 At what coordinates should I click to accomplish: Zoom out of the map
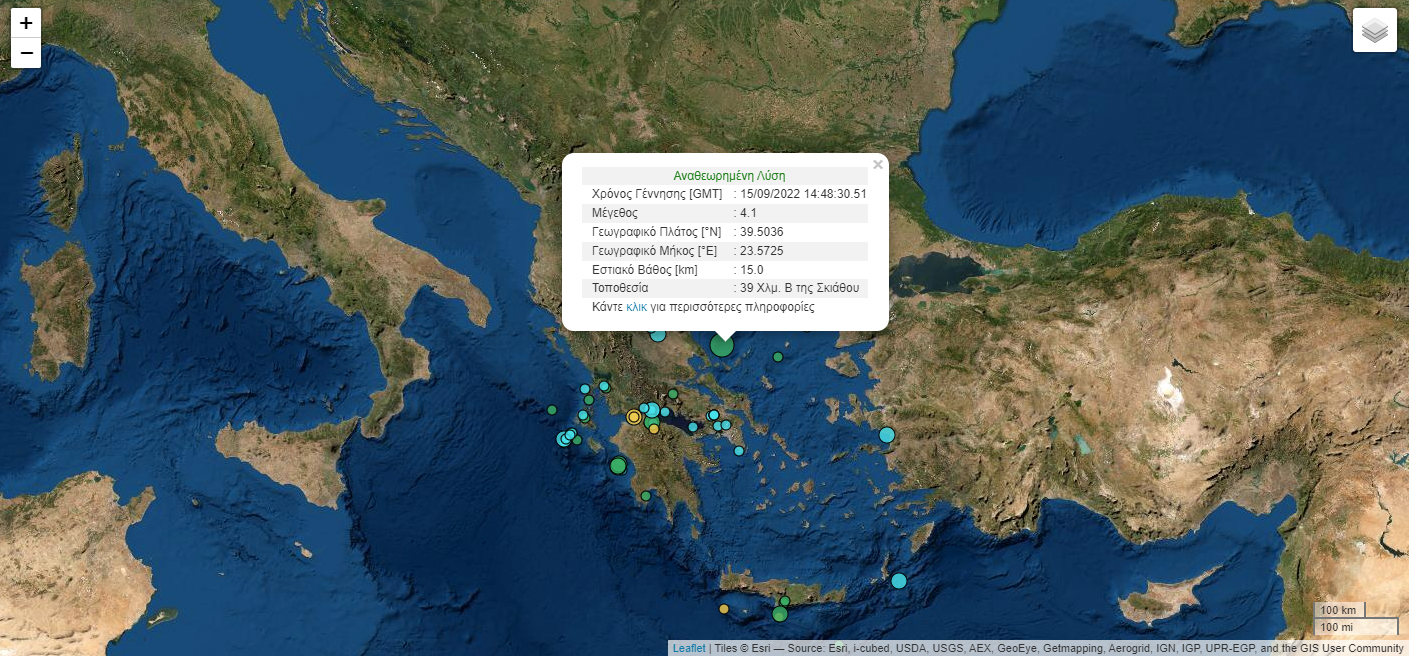coord(26,53)
